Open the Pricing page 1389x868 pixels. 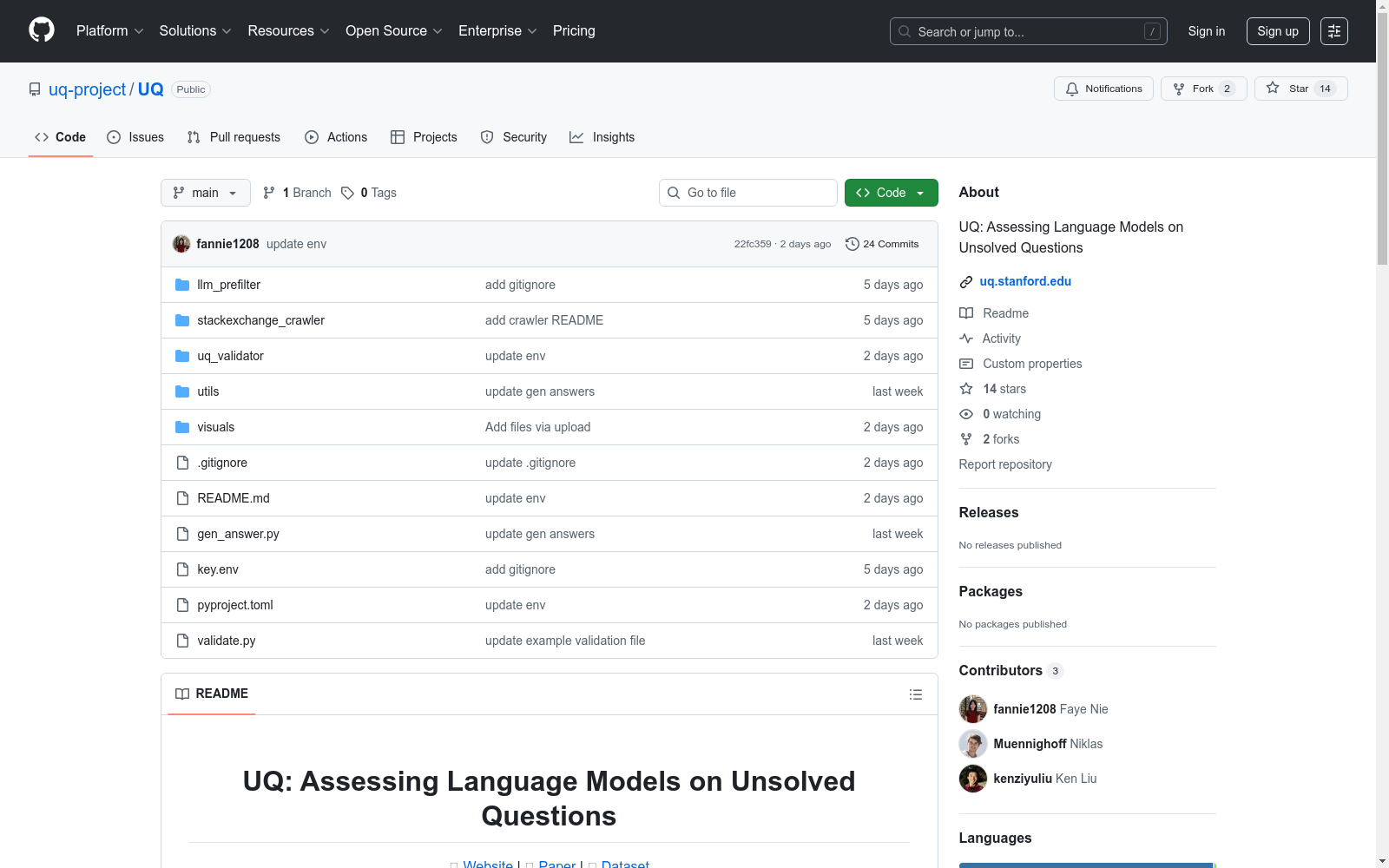tap(574, 31)
